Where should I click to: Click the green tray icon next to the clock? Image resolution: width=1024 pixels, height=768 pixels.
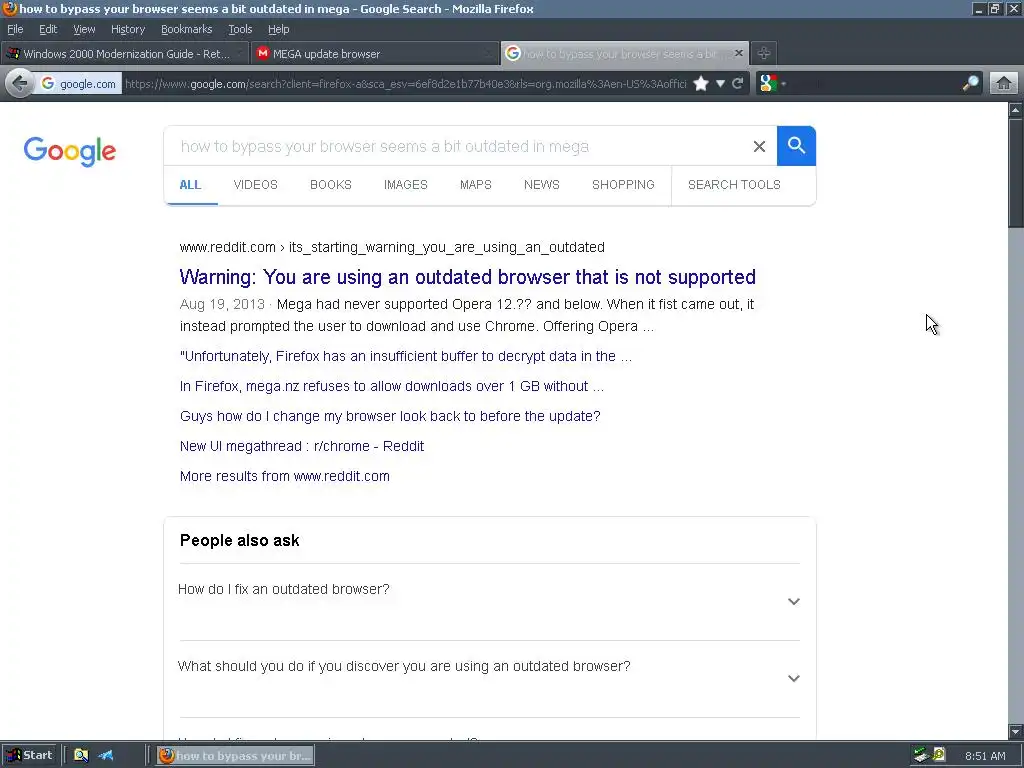938,756
